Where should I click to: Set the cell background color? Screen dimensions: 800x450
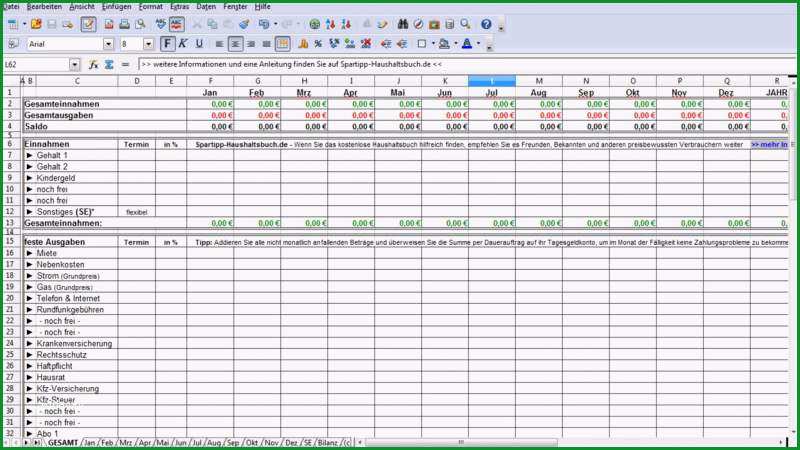click(x=444, y=44)
